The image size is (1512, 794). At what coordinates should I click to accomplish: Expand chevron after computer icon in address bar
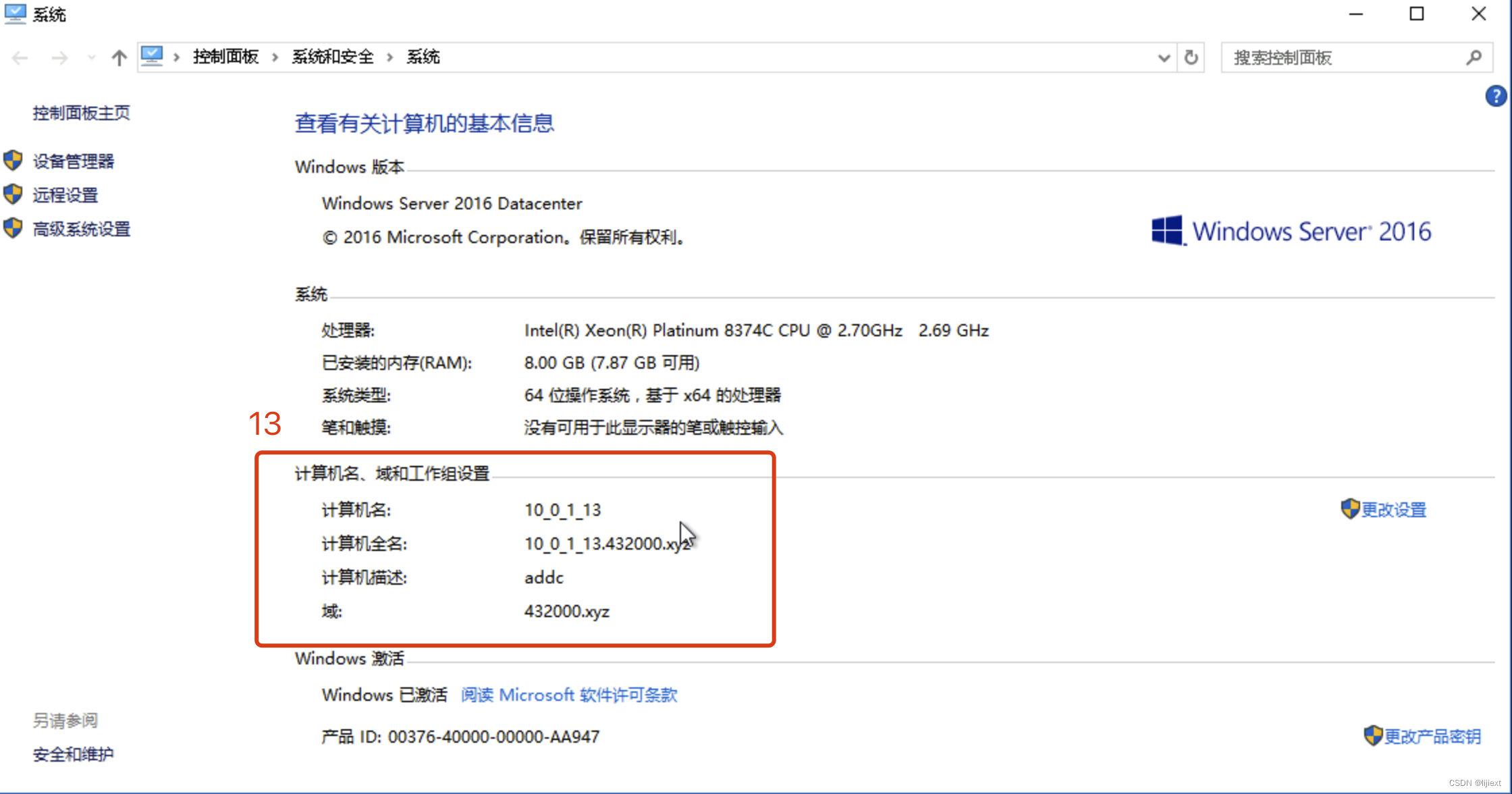177,57
